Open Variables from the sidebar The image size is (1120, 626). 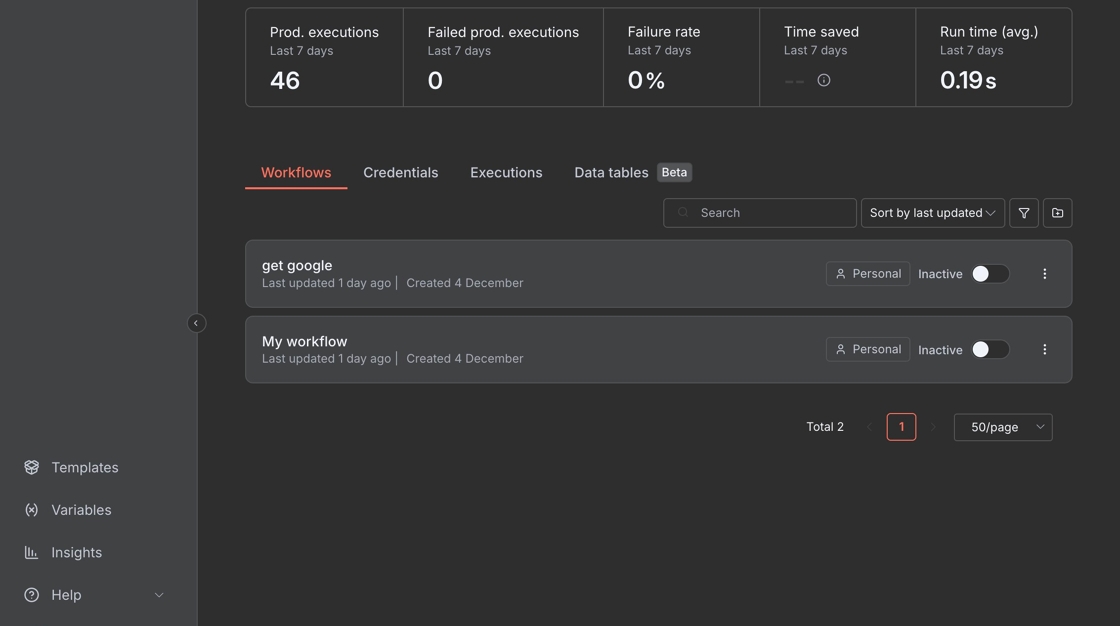(80, 510)
